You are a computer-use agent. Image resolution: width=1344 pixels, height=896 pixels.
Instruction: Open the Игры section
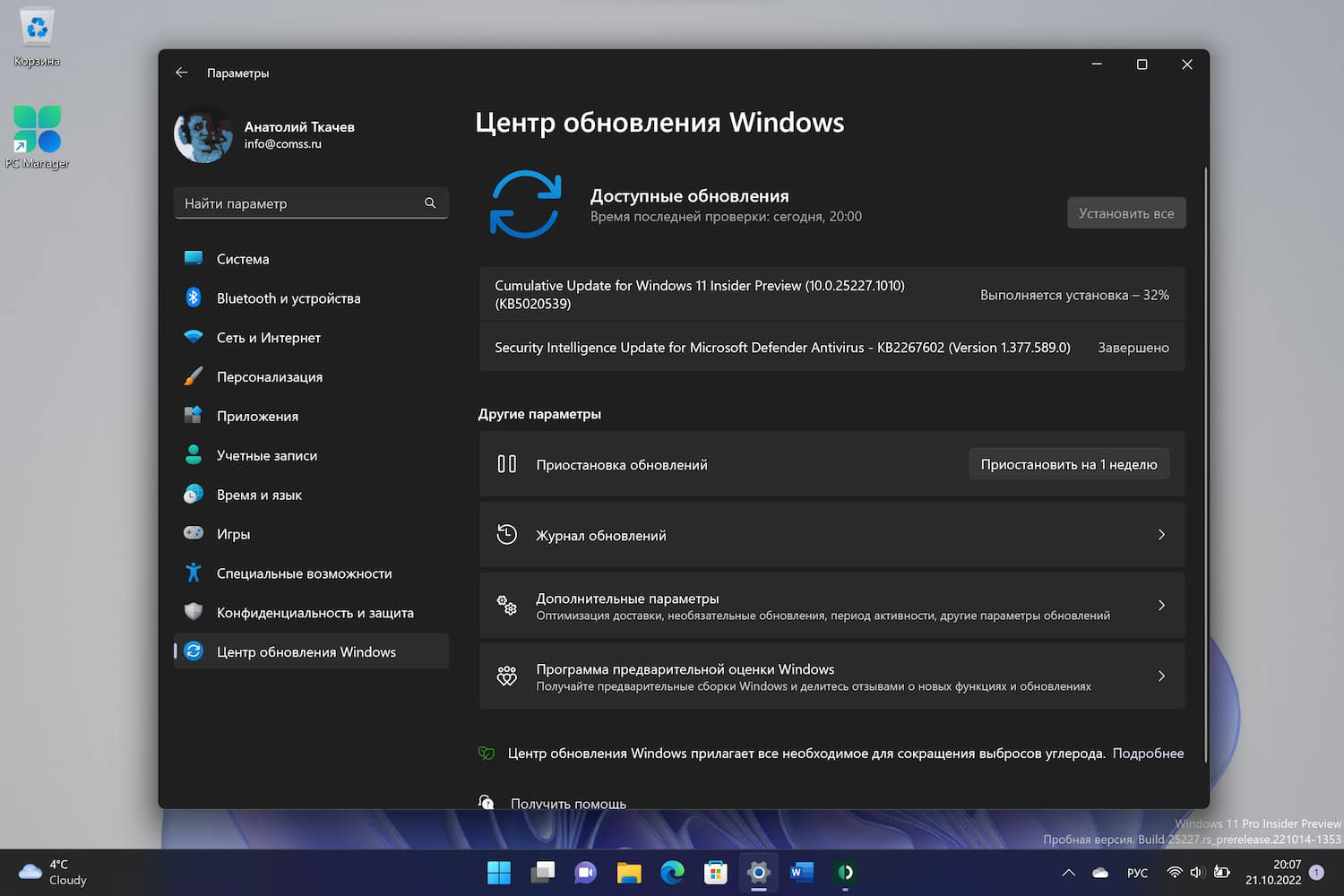click(x=311, y=535)
